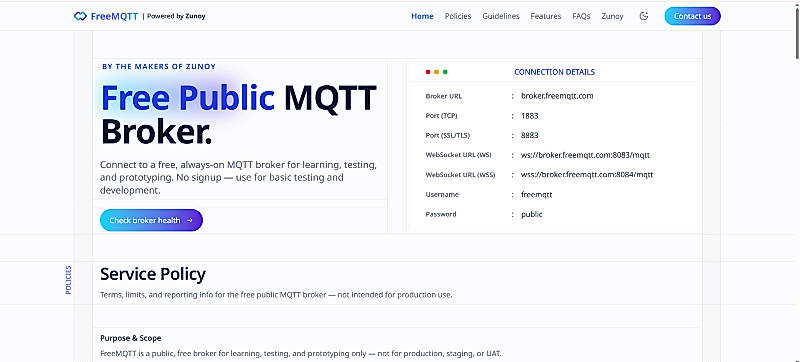Toggle dark mode moon icon
Screen dimensions: 800x362
pyautogui.click(x=644, y=16)
